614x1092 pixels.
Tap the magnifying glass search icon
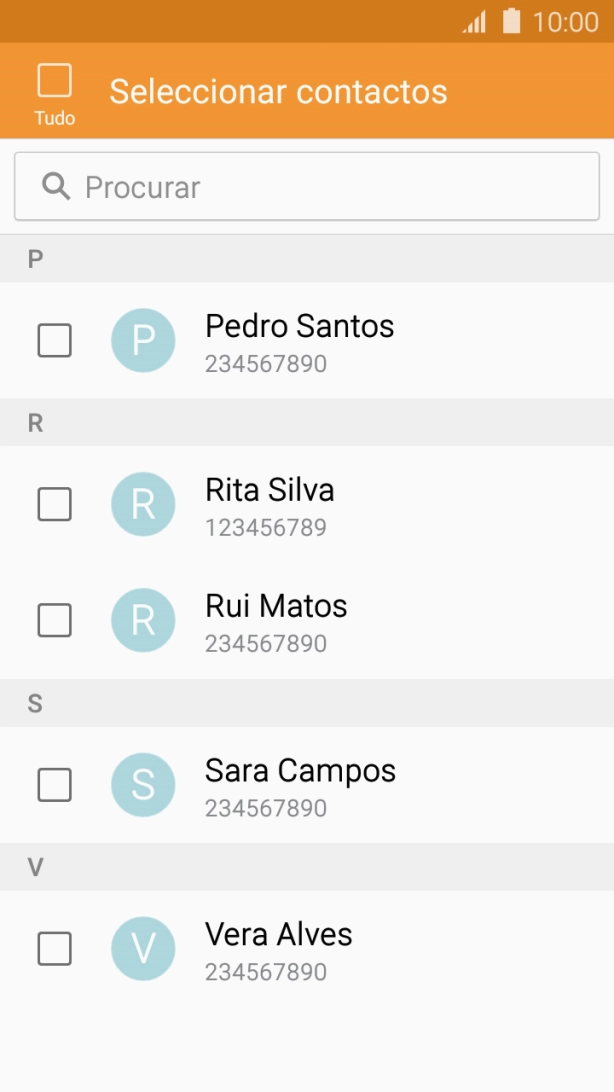coord(56,186)
